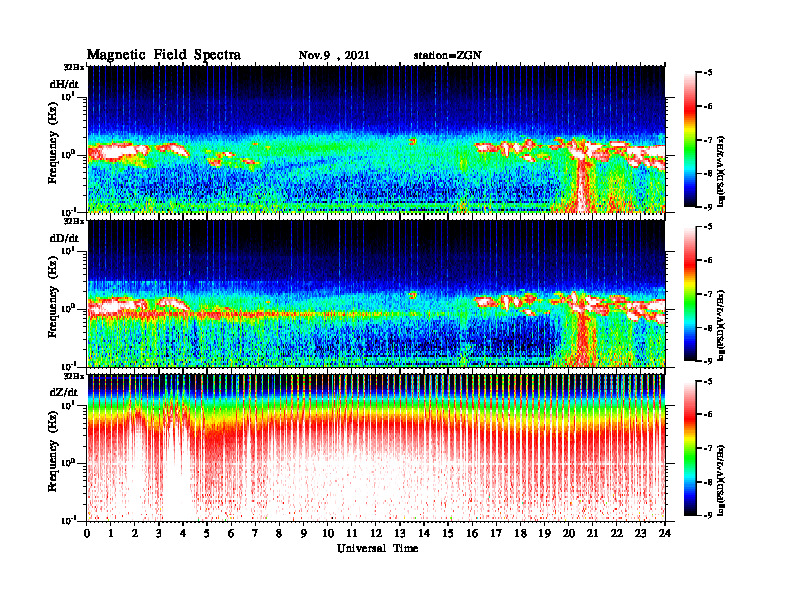Click hour tick label 13 on time axis
Viewport: 792px width, 612px height.
(400, 533)
